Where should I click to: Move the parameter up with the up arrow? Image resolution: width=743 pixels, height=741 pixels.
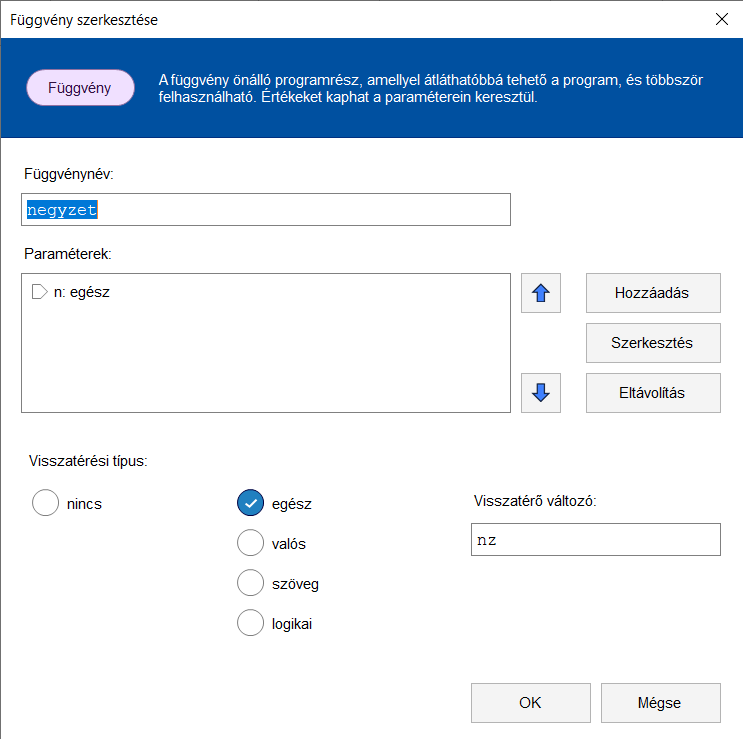[541, 294]
